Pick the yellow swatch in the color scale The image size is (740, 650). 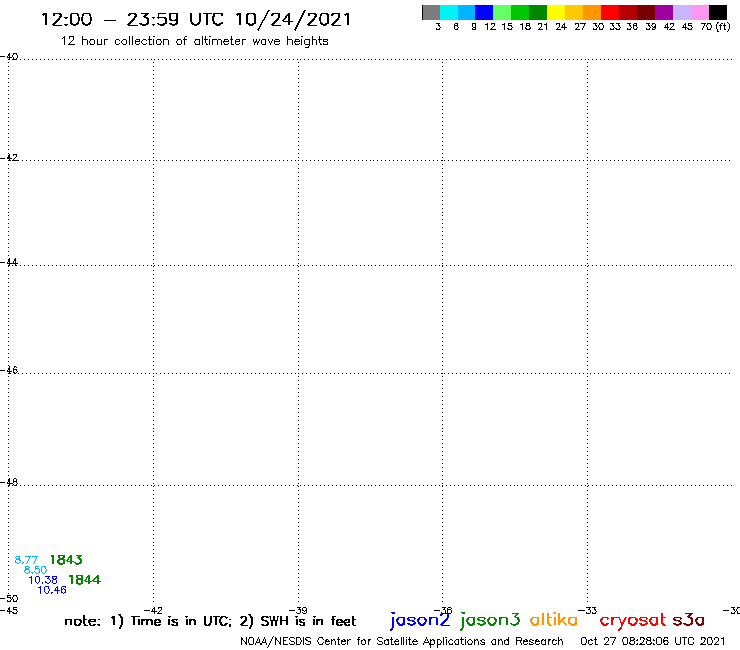point(556,12)
